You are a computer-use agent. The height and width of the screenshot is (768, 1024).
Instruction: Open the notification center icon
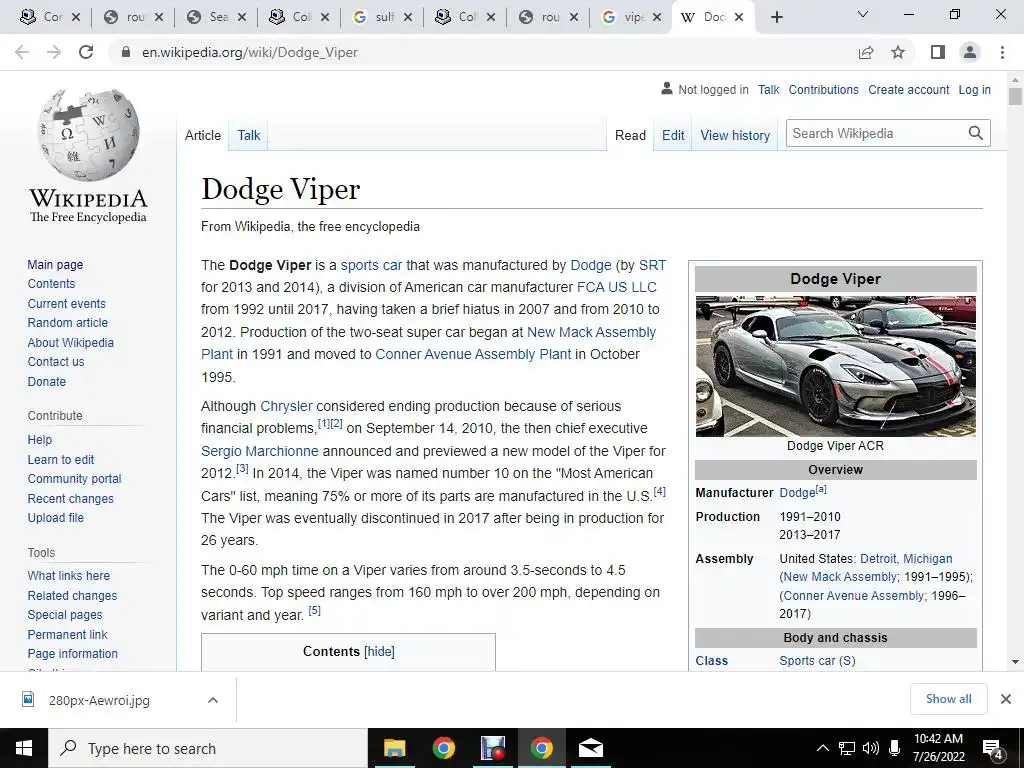pos(993,748)
